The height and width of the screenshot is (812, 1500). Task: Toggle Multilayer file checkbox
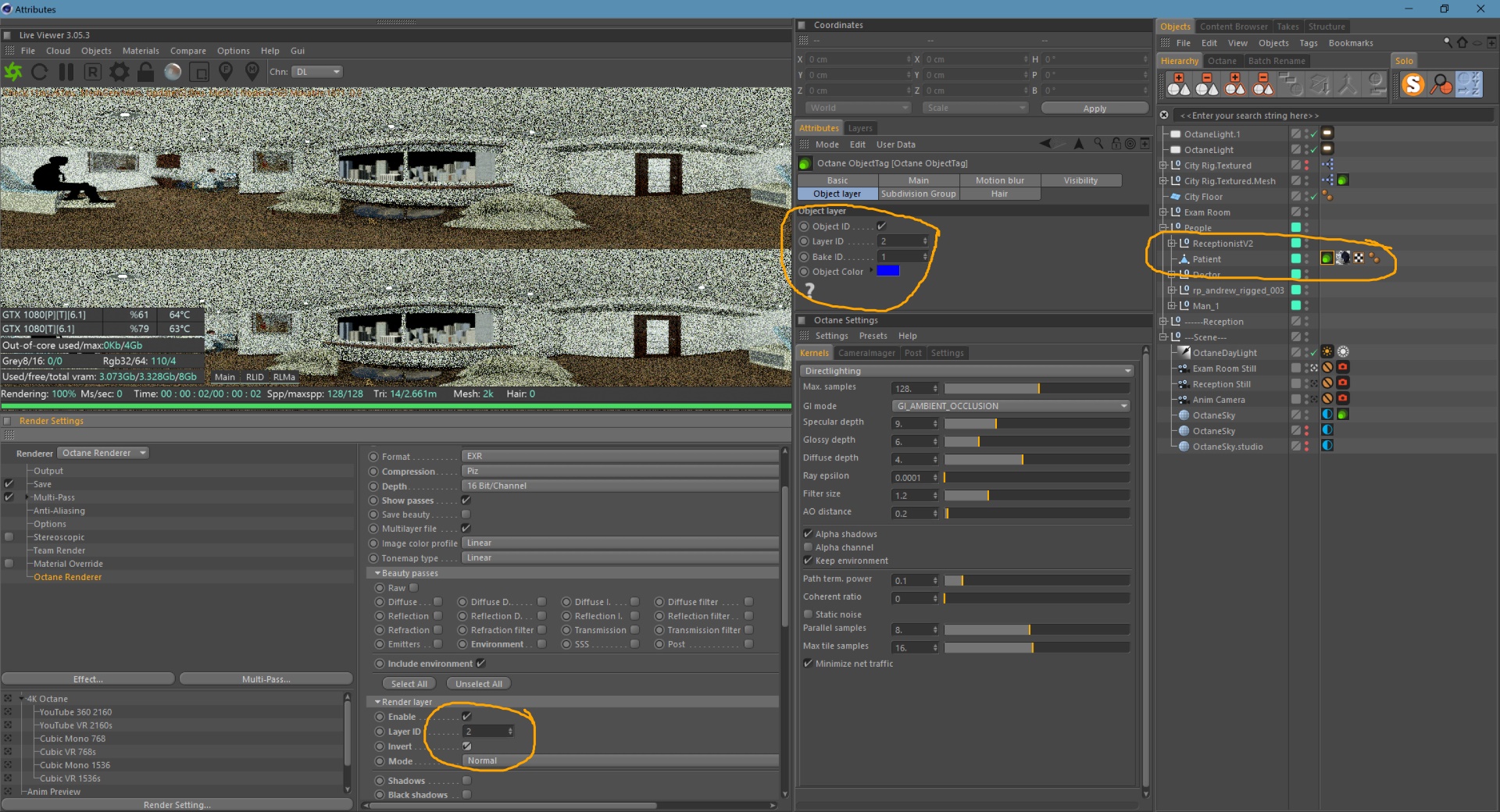click(466, 528)
